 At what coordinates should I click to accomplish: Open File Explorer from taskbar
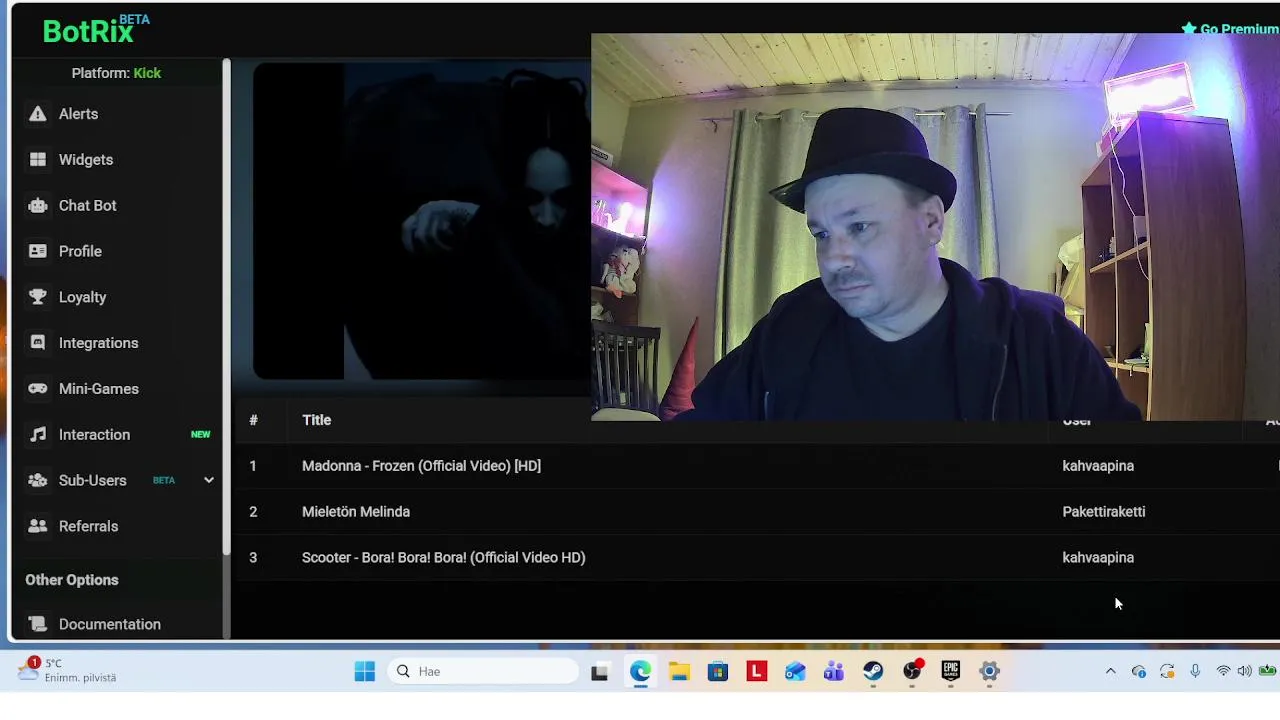point(679,672)
